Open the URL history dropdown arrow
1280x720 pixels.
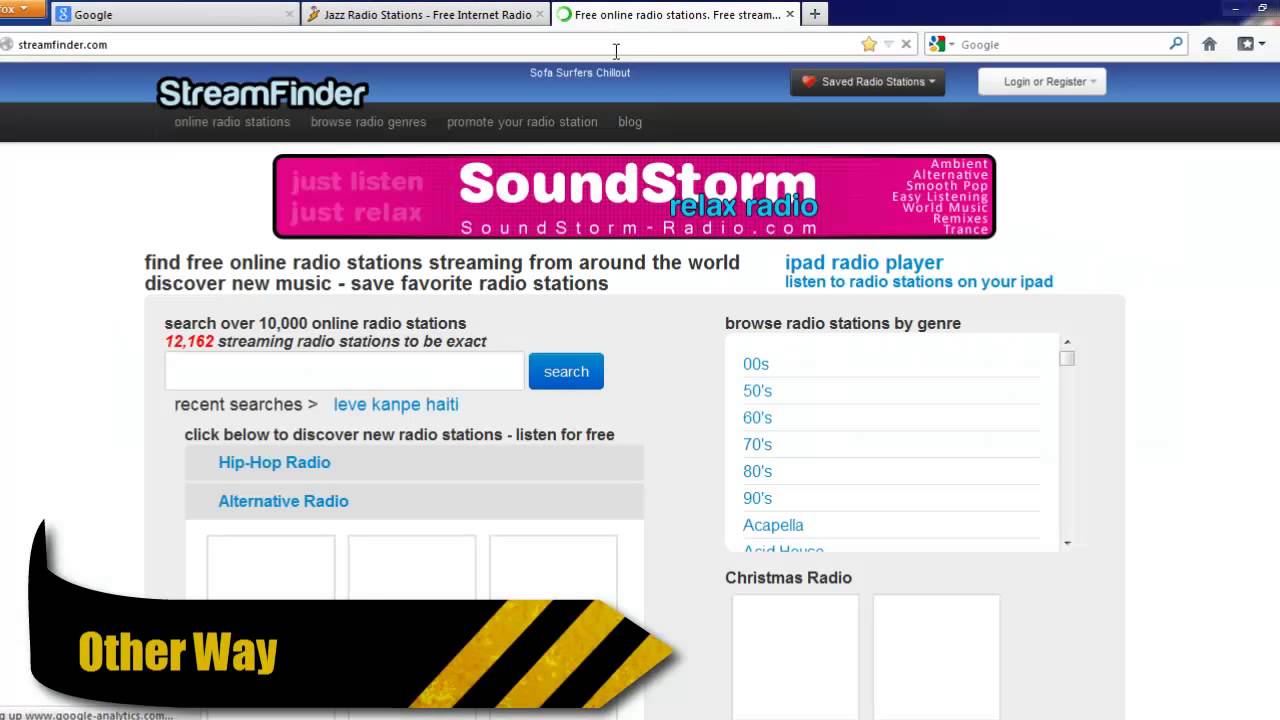coord(888,44)
